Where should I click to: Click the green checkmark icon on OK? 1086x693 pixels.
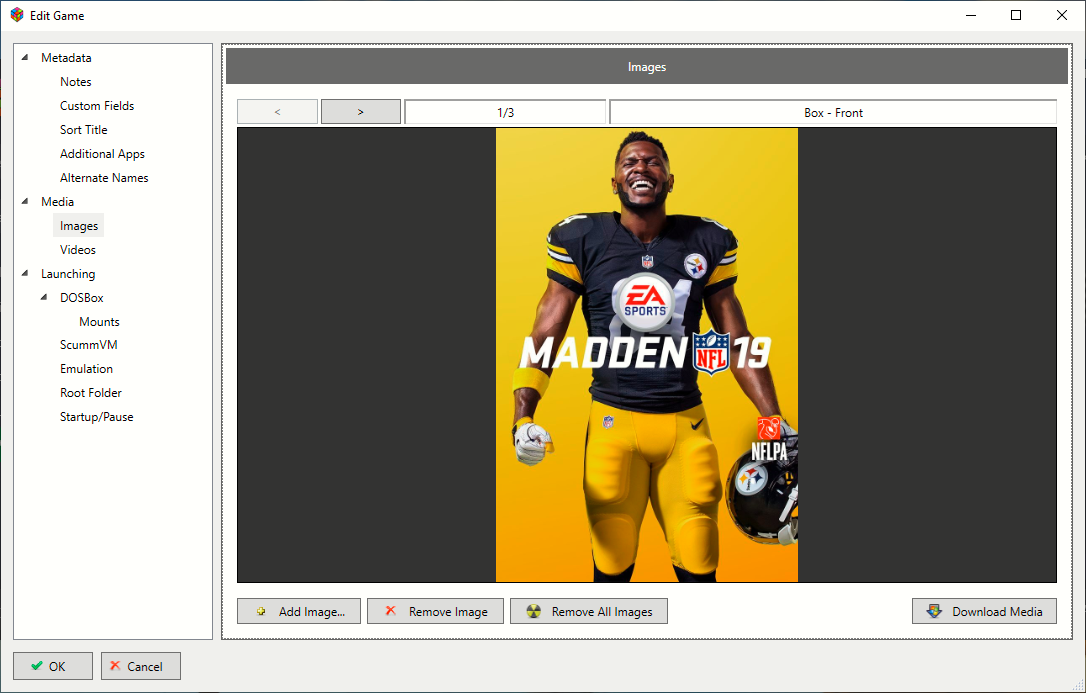tap(37, 666)
